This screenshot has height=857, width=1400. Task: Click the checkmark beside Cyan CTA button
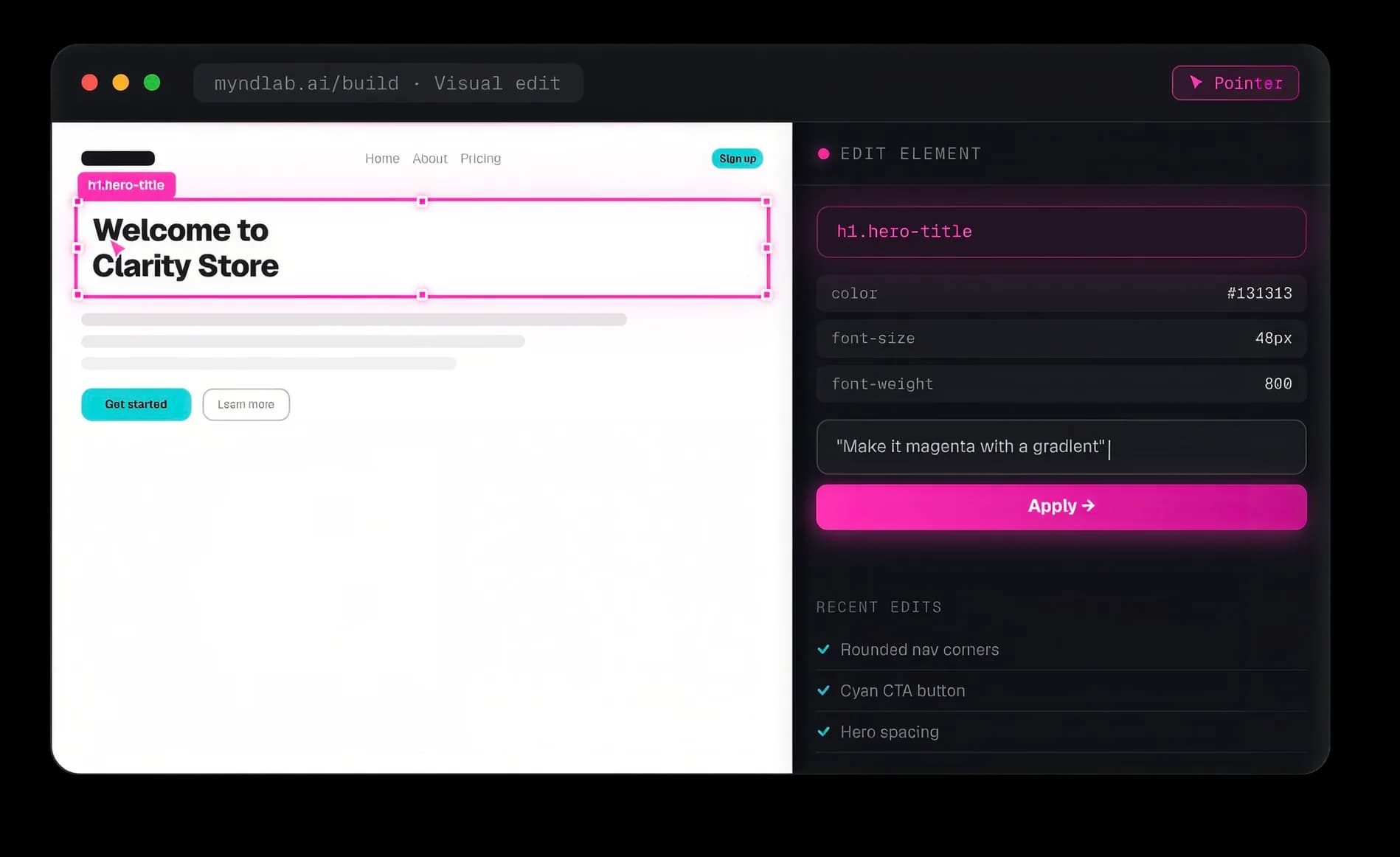coord(823,690)
